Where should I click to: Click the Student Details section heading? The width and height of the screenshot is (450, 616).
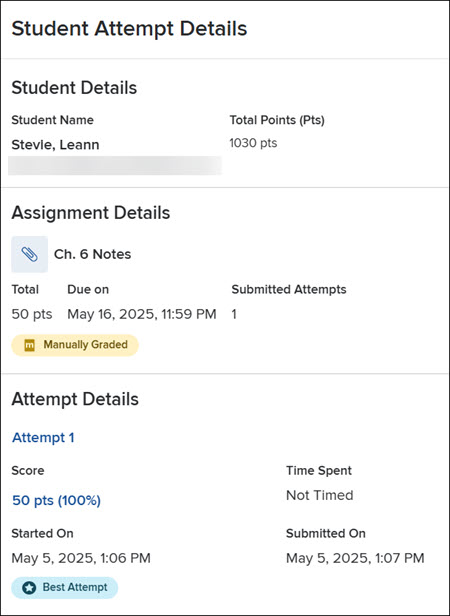click(74, 88)
